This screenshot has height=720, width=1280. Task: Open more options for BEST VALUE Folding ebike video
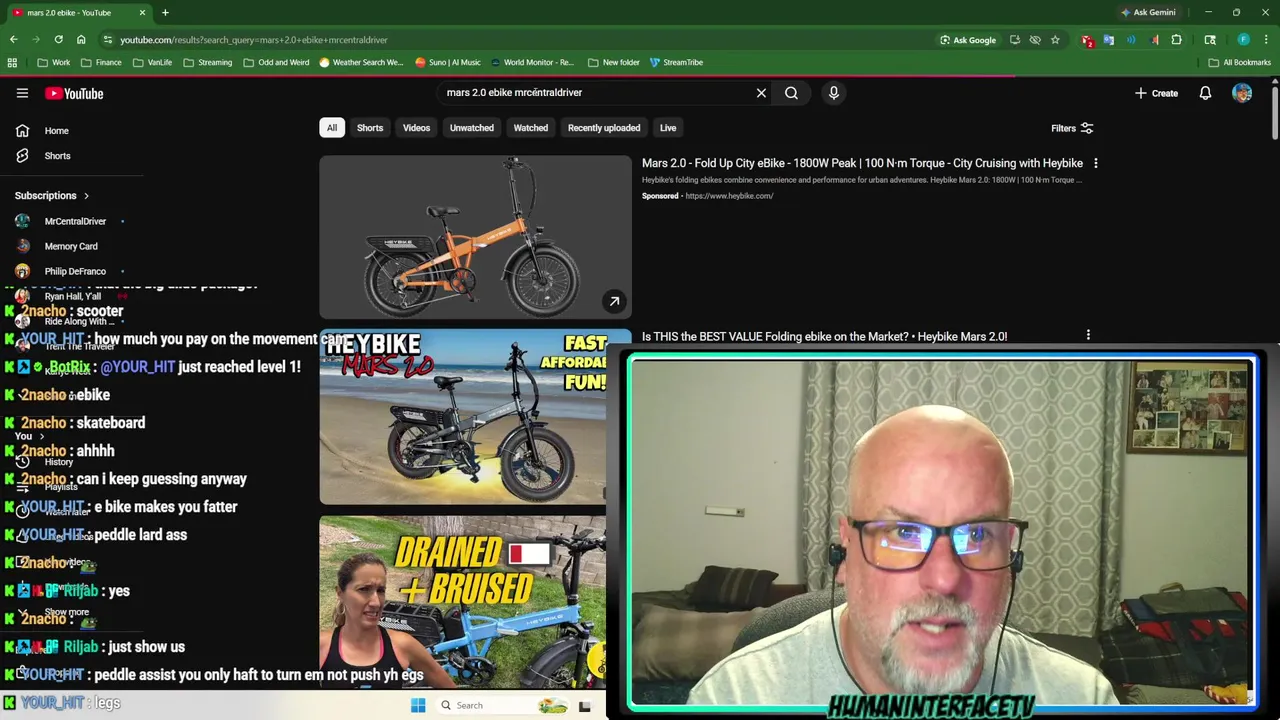(1088, 336)
